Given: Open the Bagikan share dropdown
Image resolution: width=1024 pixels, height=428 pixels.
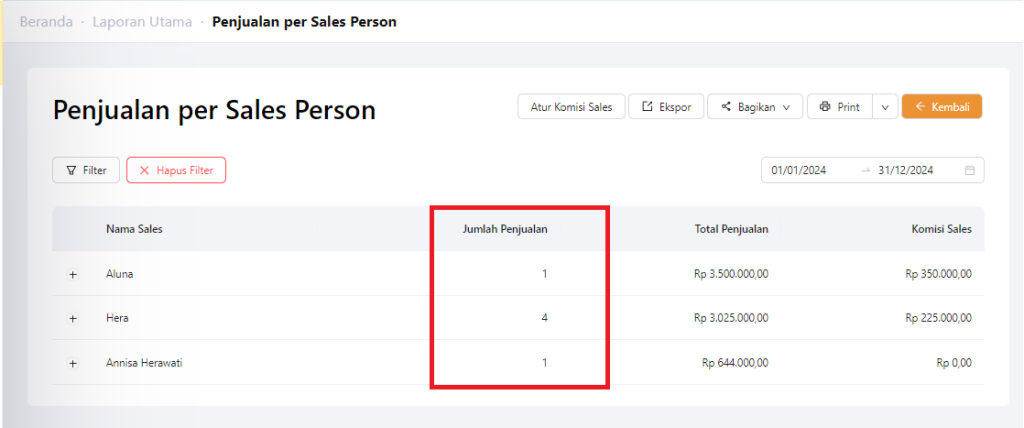Looking at the screenshot, I should coord(755,107).
